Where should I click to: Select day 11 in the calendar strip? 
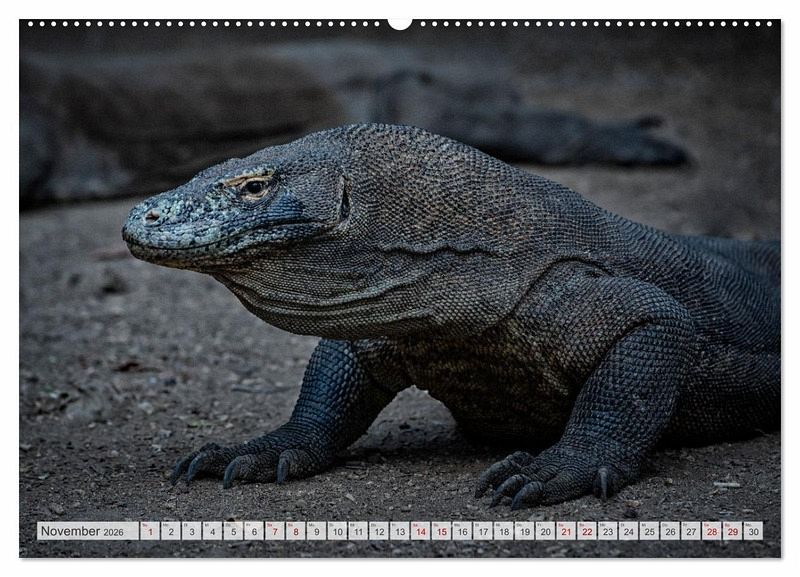click(358, 531)
